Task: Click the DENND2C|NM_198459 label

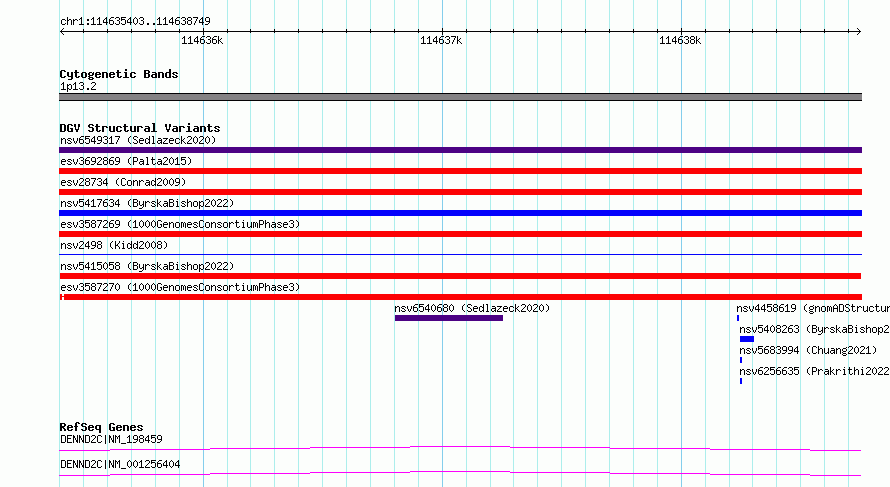Action: coord(111,439)
